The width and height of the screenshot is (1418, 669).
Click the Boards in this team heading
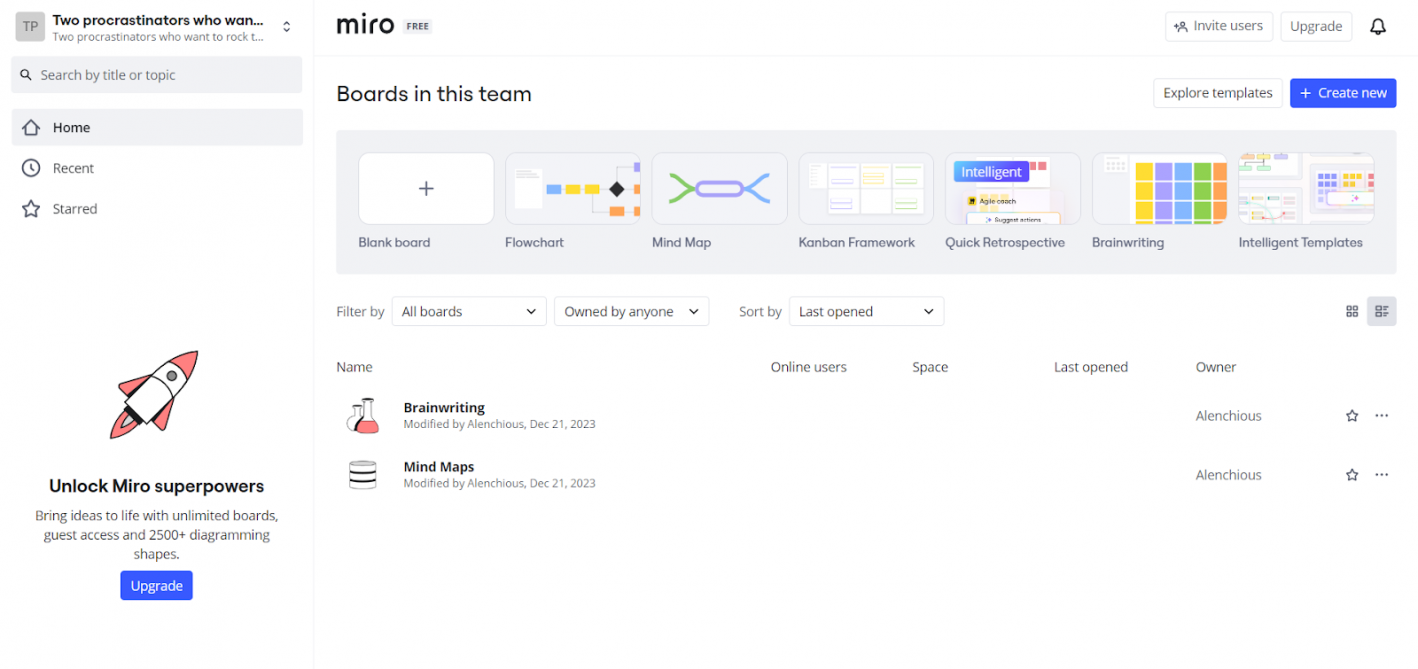pos(434,94)
